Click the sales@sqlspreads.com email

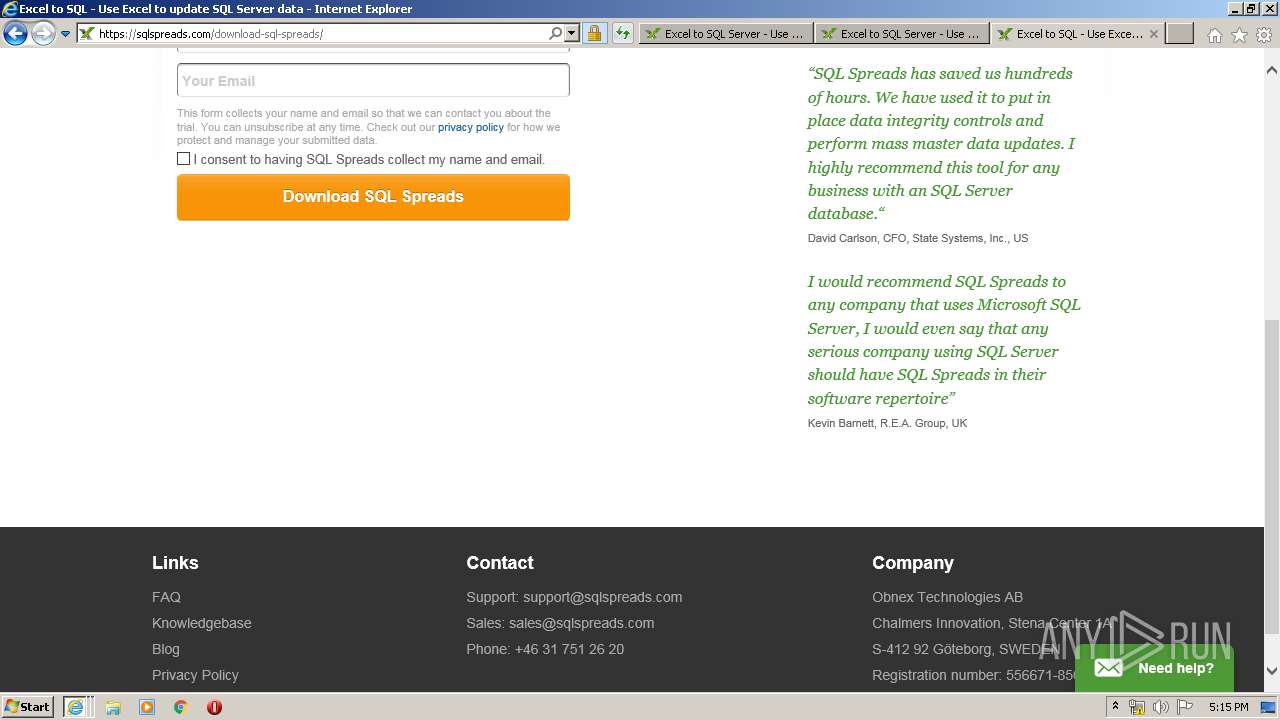tap(581, 623)
